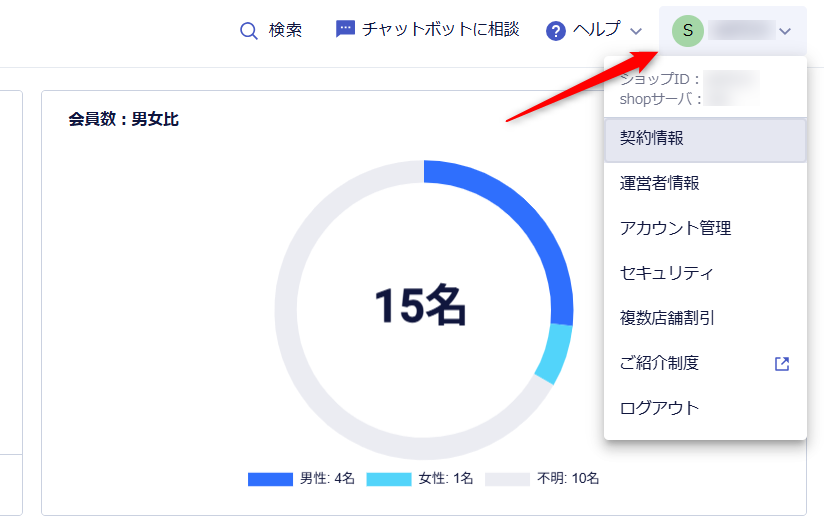Click the chatbot speech bubble icon
Screen dimensions: 824x531
click(x=345, y=30)
